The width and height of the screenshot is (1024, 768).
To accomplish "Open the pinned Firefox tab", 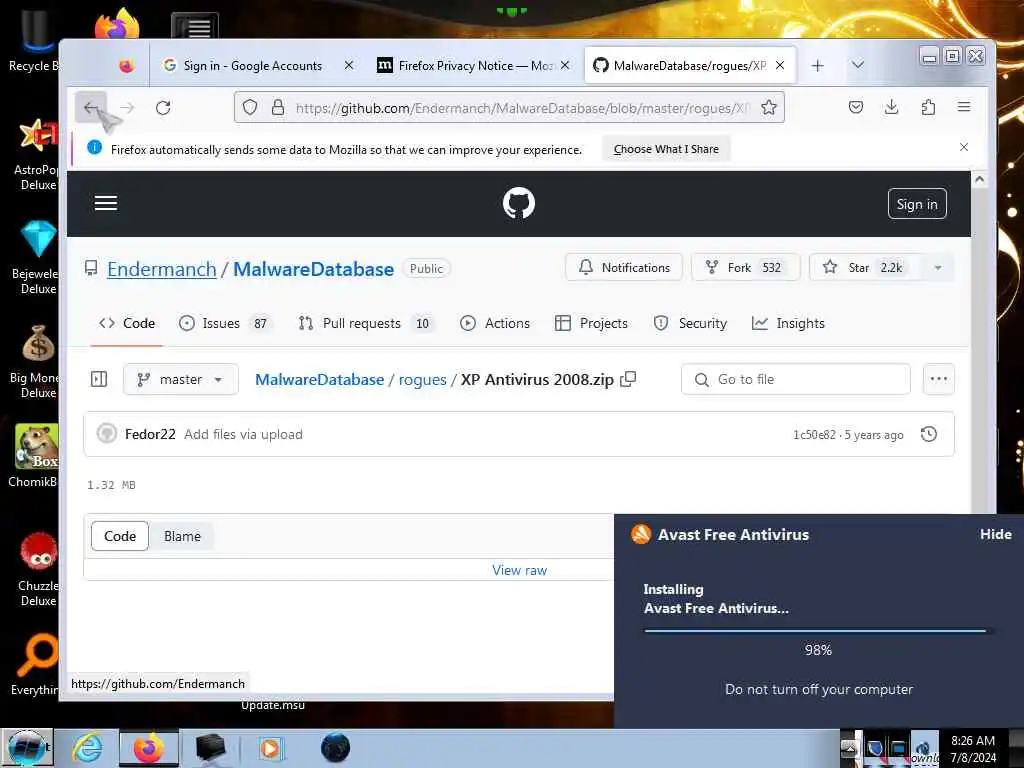I will click(126, 65).
